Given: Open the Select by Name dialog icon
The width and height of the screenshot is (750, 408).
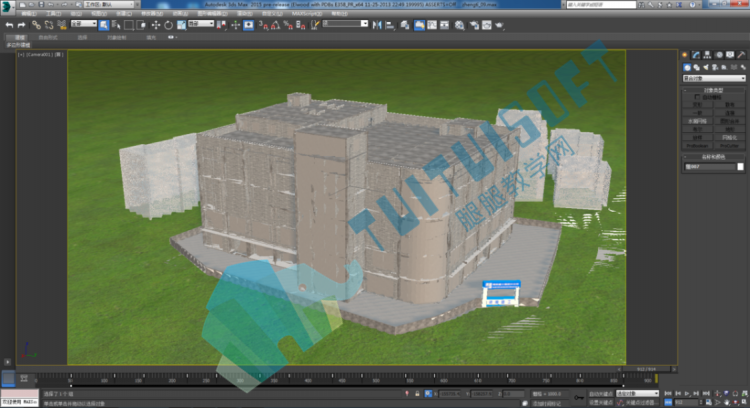Looking at the screenshot, I should (x=116, y=25).
